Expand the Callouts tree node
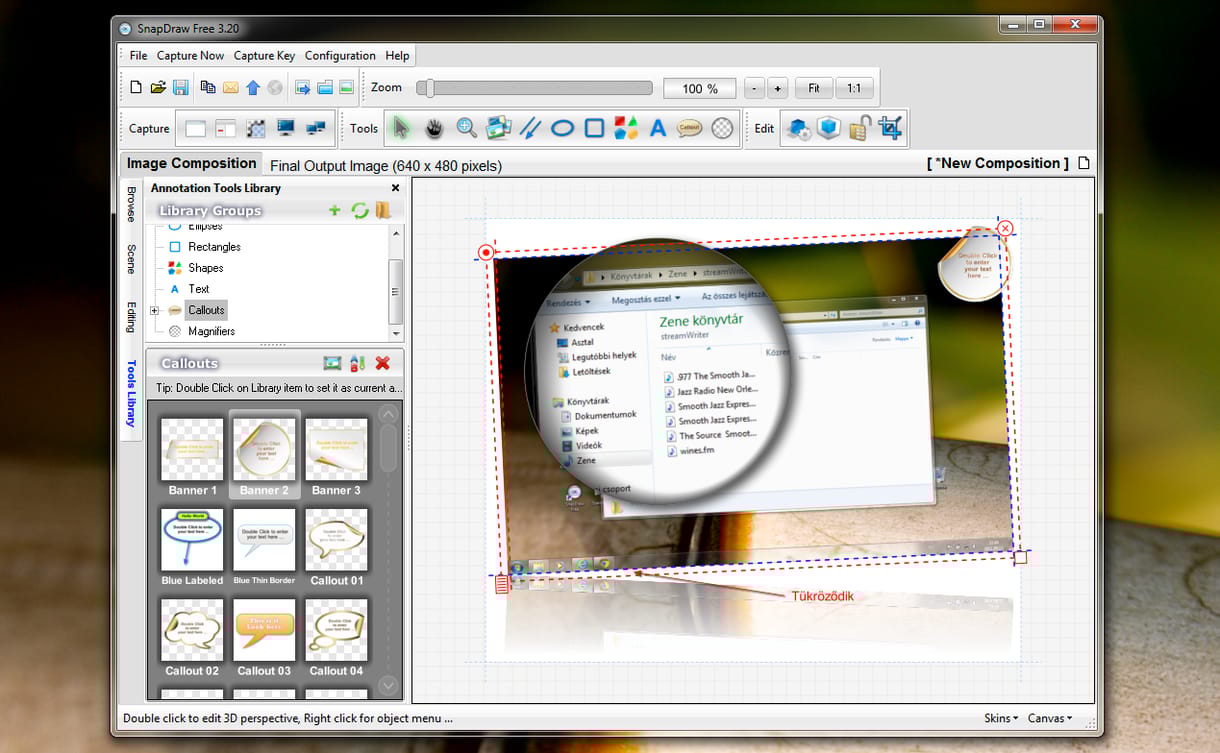Screen dimensions: 1220x753 (154, 311)
